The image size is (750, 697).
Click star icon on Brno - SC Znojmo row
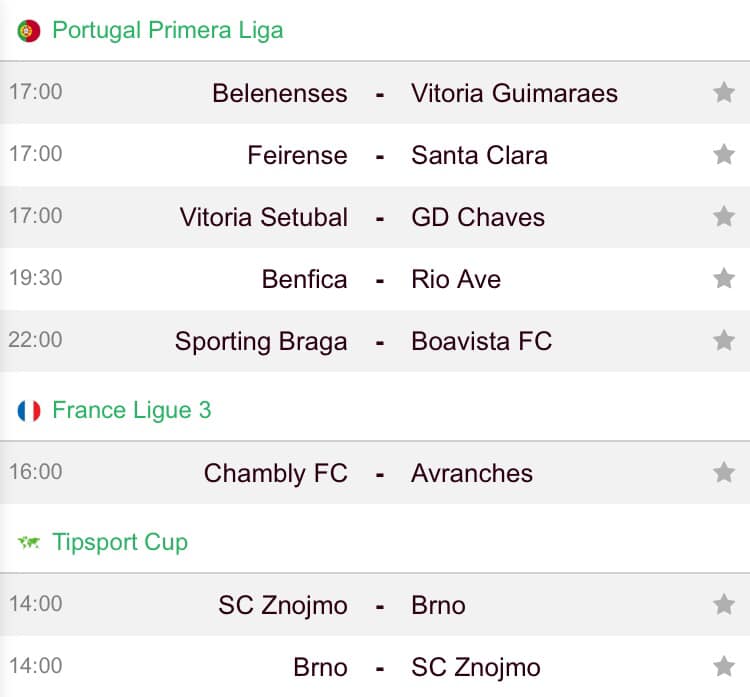pyautogui.click(x=724, y=666)
